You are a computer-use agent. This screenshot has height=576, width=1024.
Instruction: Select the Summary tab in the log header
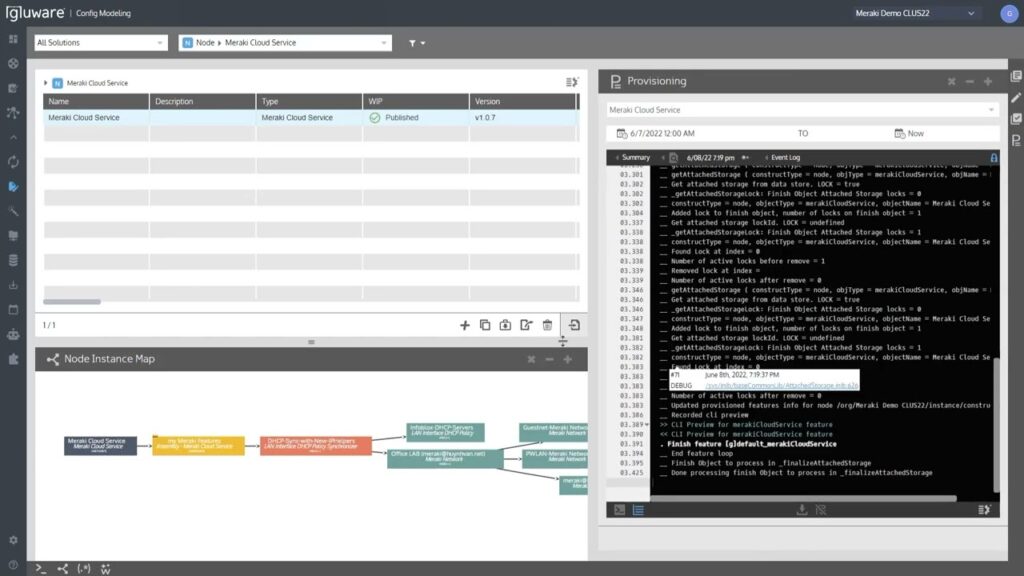pos(635,158)
